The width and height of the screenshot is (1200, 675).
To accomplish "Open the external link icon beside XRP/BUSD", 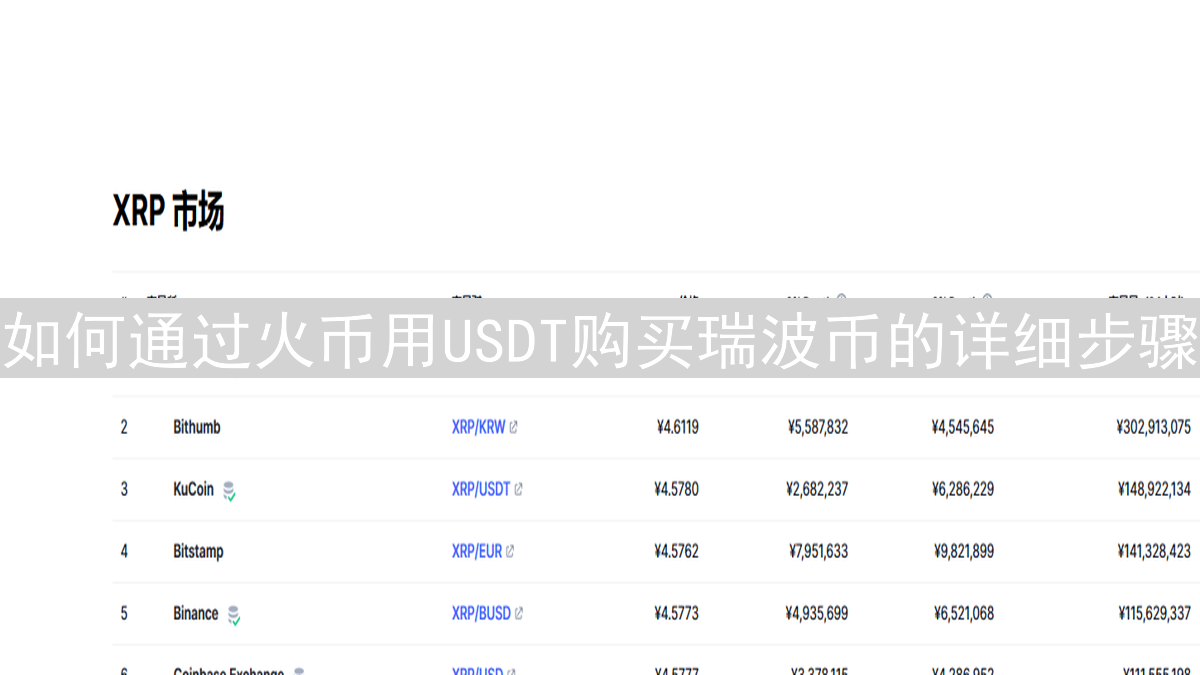I will point(519,613).
